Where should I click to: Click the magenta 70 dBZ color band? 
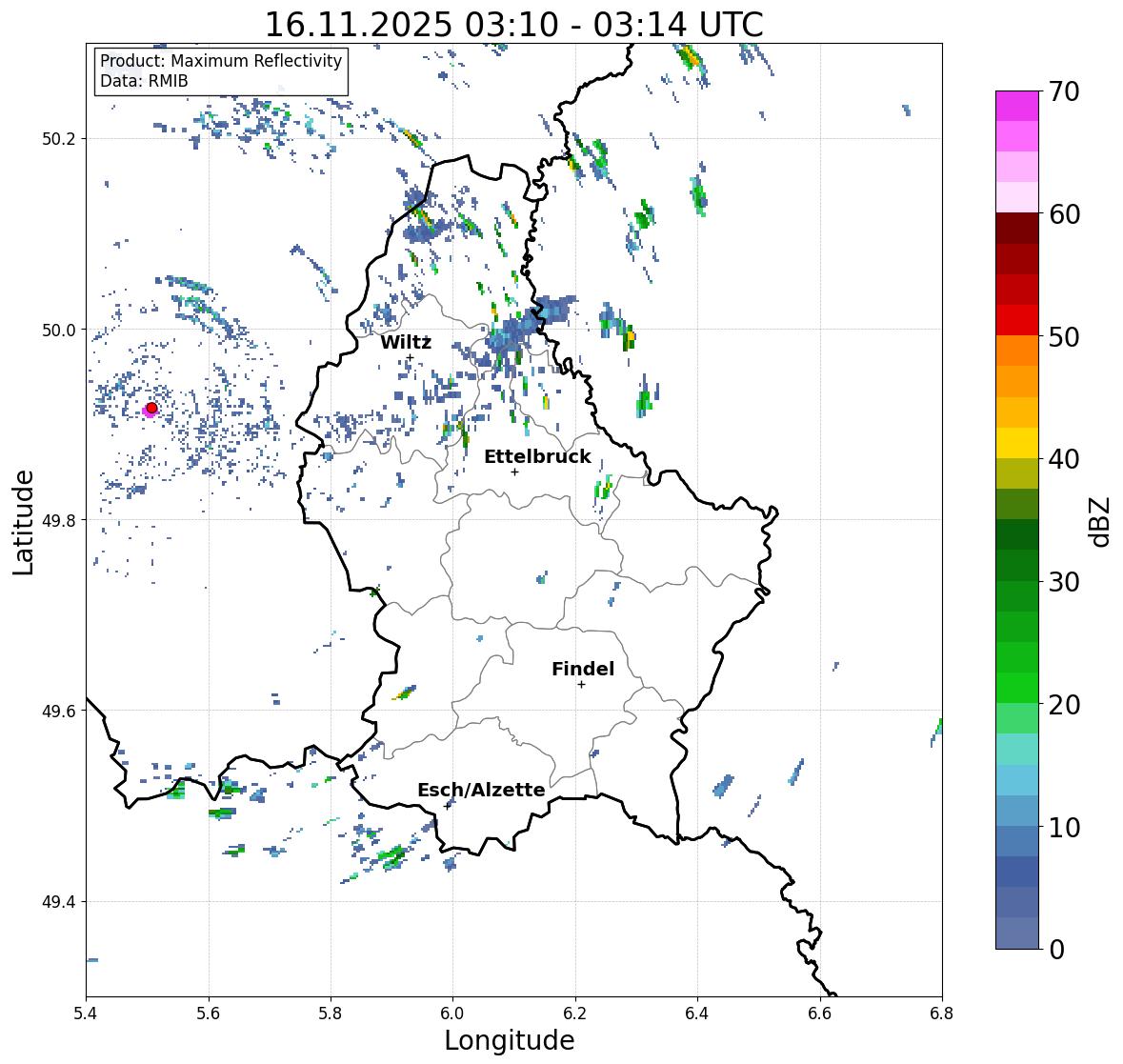pos(1017,106)
